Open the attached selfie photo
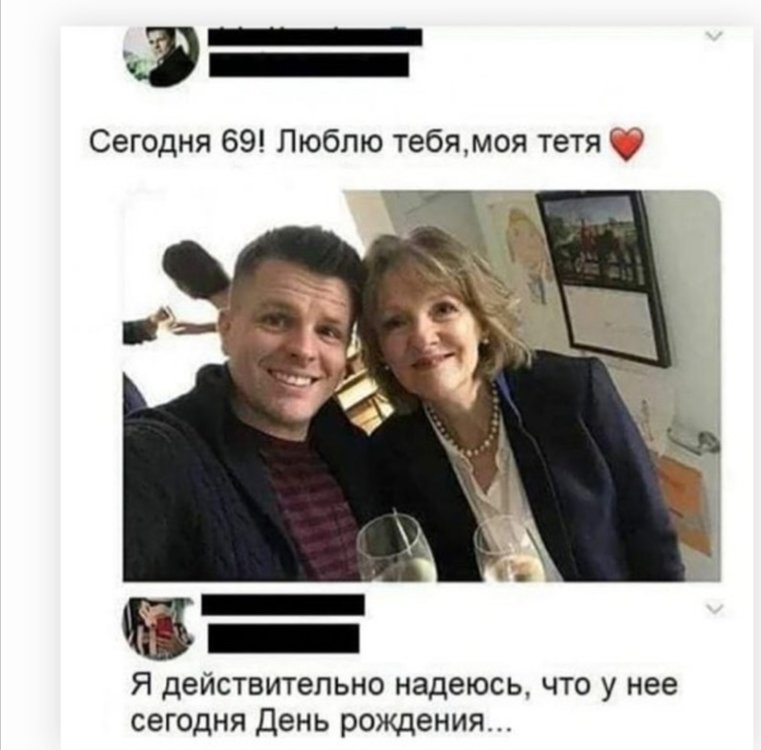The image size is (761, 750). (422, 386)
